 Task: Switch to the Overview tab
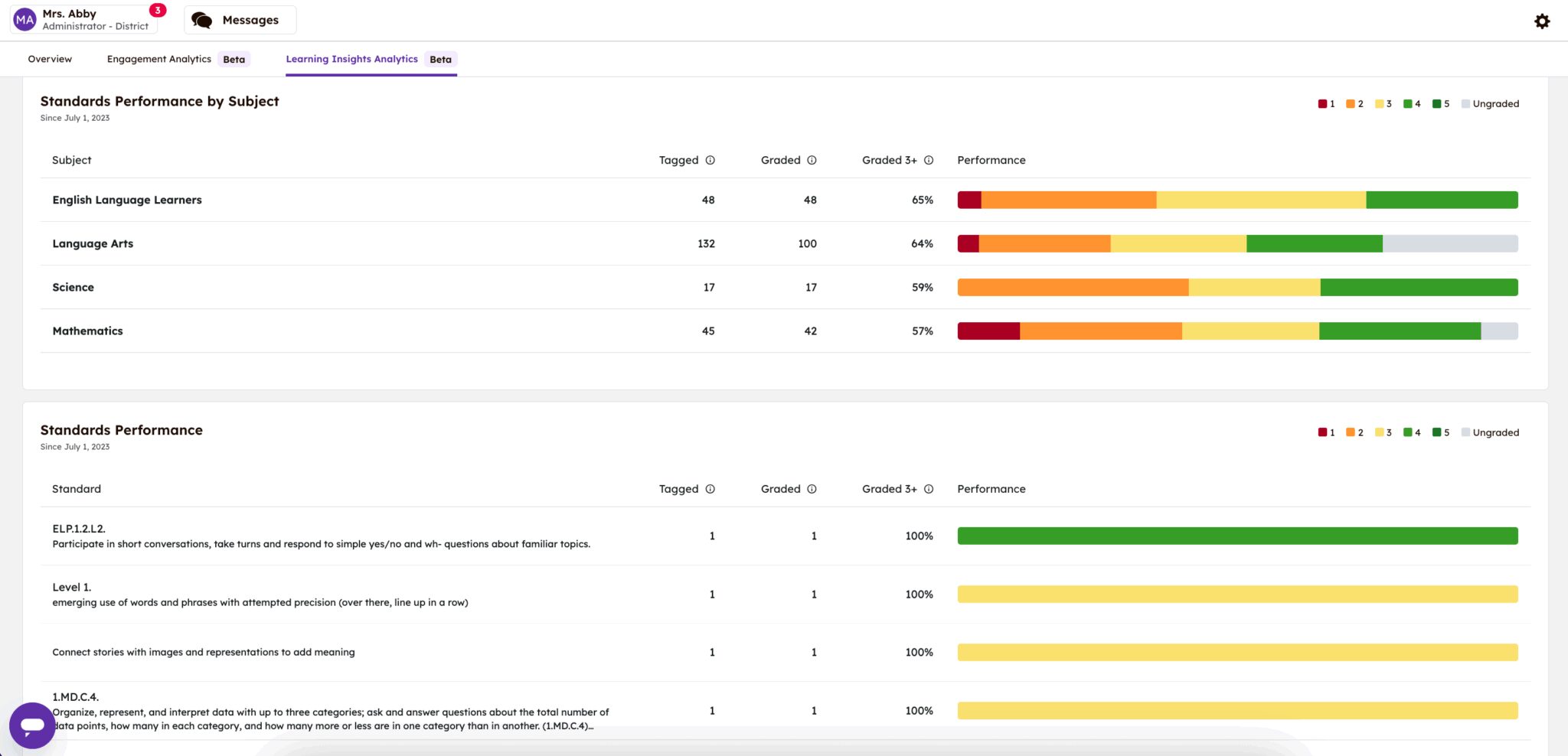point(50,59)
